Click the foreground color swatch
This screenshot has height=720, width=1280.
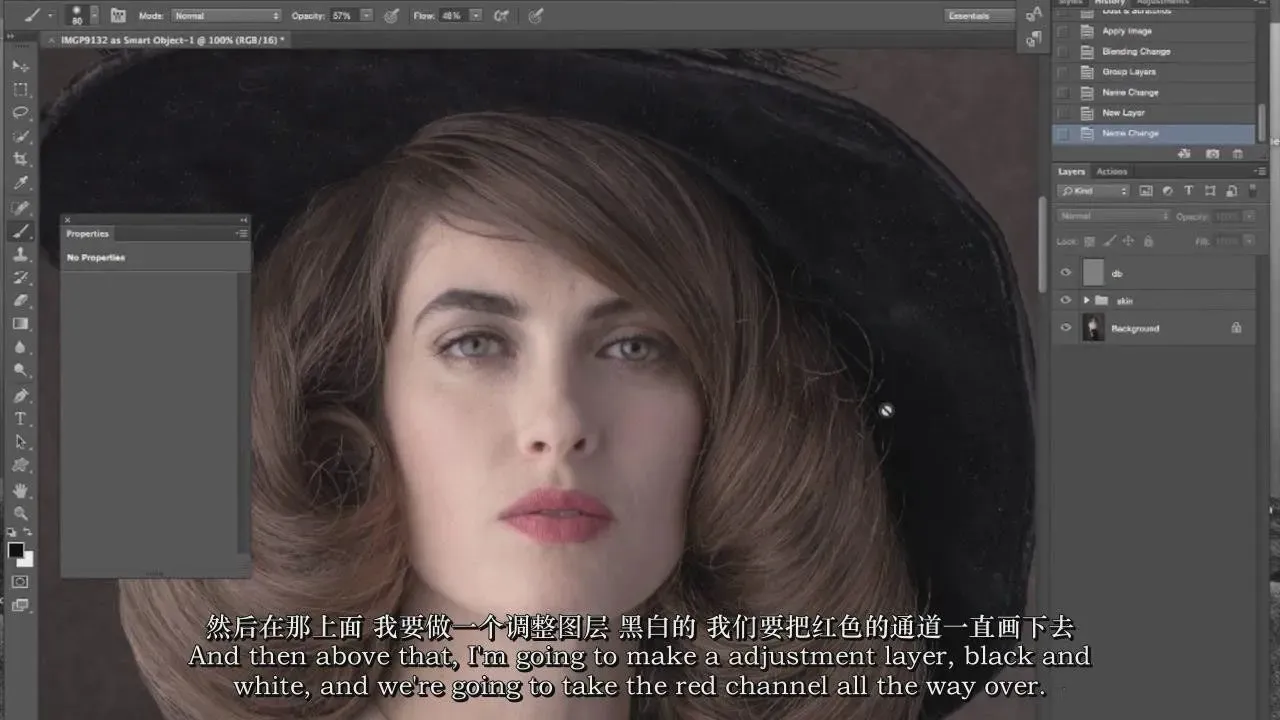coord(16,550)
